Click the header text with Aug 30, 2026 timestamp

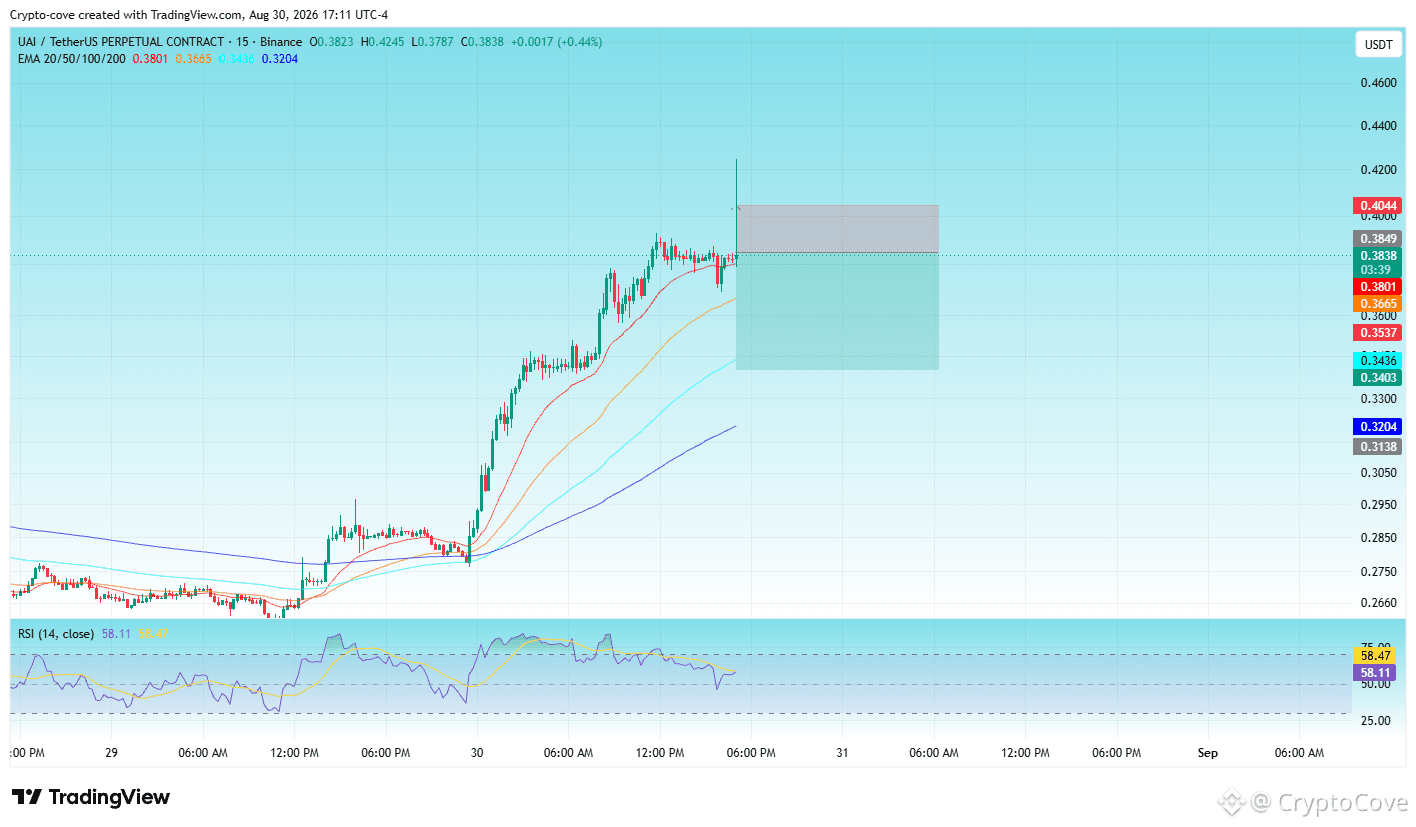199,15
